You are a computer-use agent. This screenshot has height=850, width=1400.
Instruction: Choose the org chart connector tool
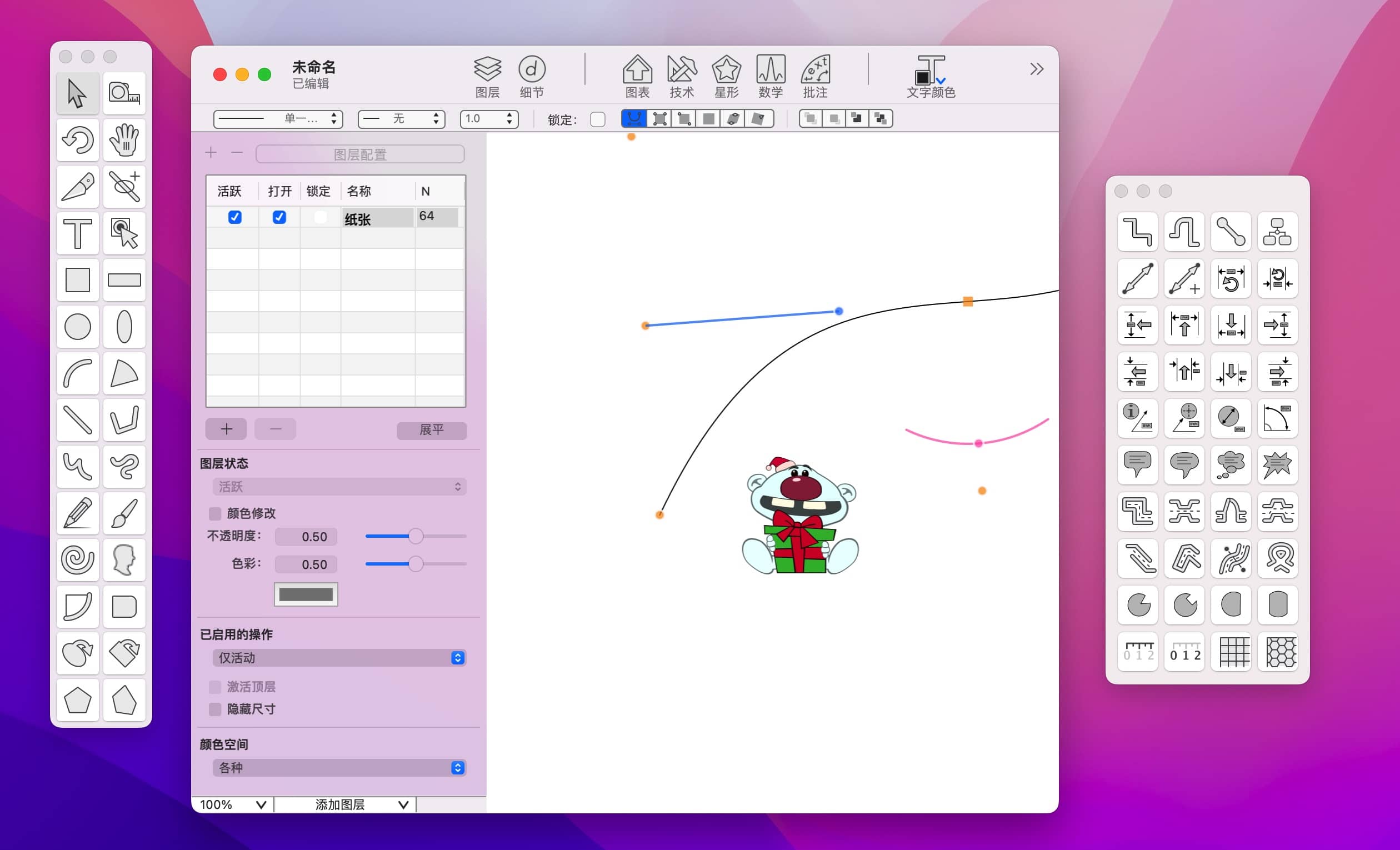[1277, 232]
